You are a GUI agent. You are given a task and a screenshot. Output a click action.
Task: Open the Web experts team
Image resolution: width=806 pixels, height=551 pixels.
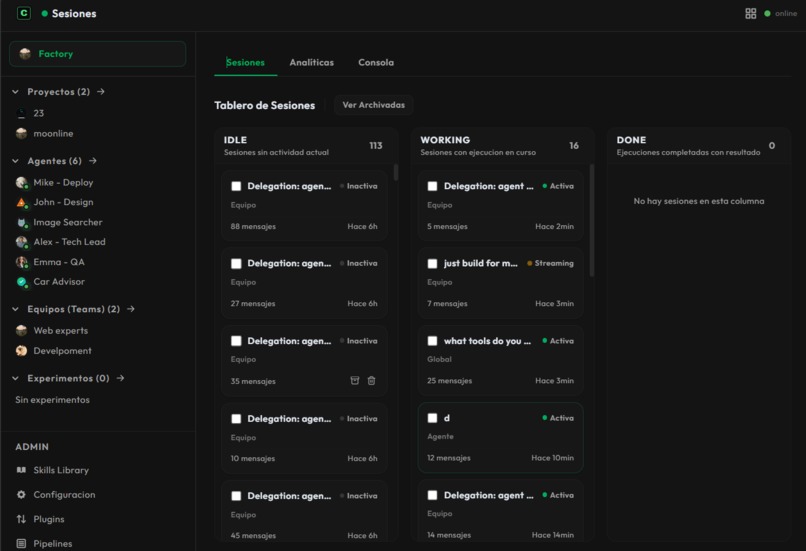coord(61,330)
